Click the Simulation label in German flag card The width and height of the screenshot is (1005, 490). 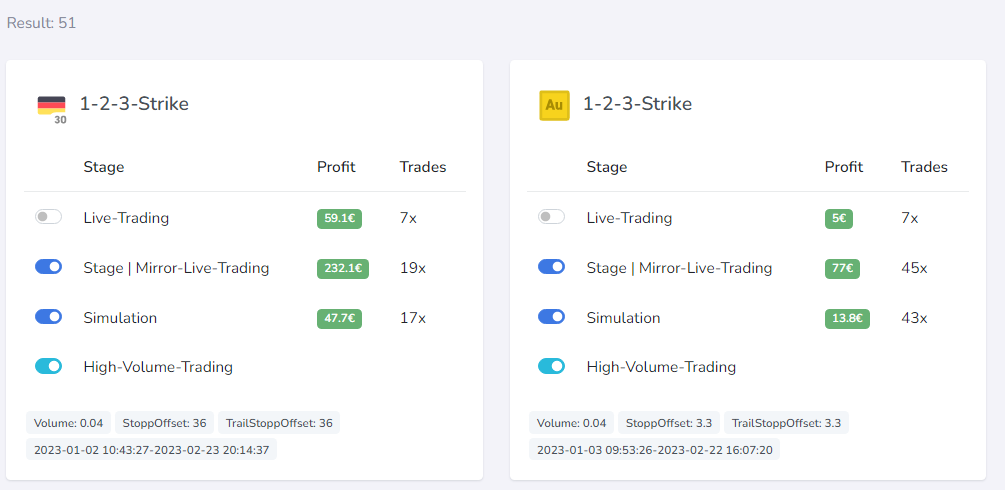(120, 318)
